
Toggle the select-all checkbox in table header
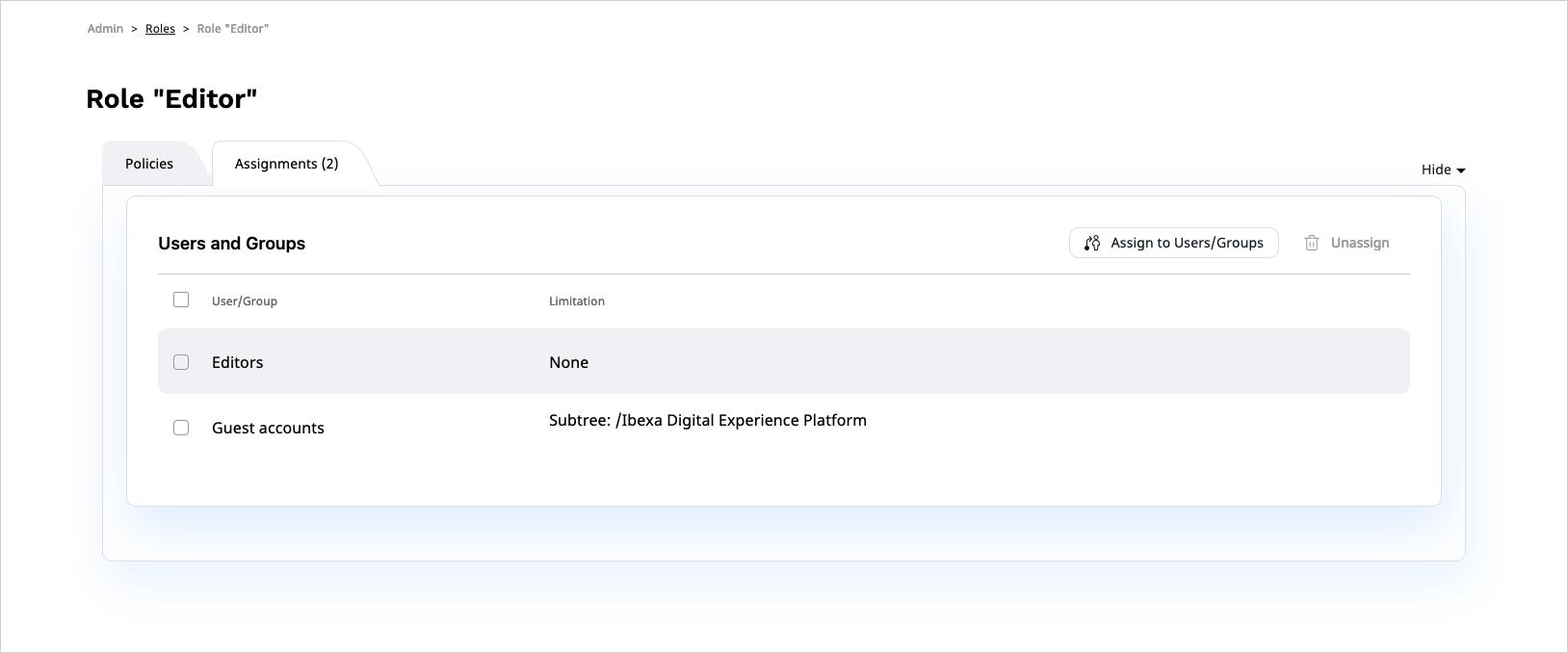[x=181, y=300]
